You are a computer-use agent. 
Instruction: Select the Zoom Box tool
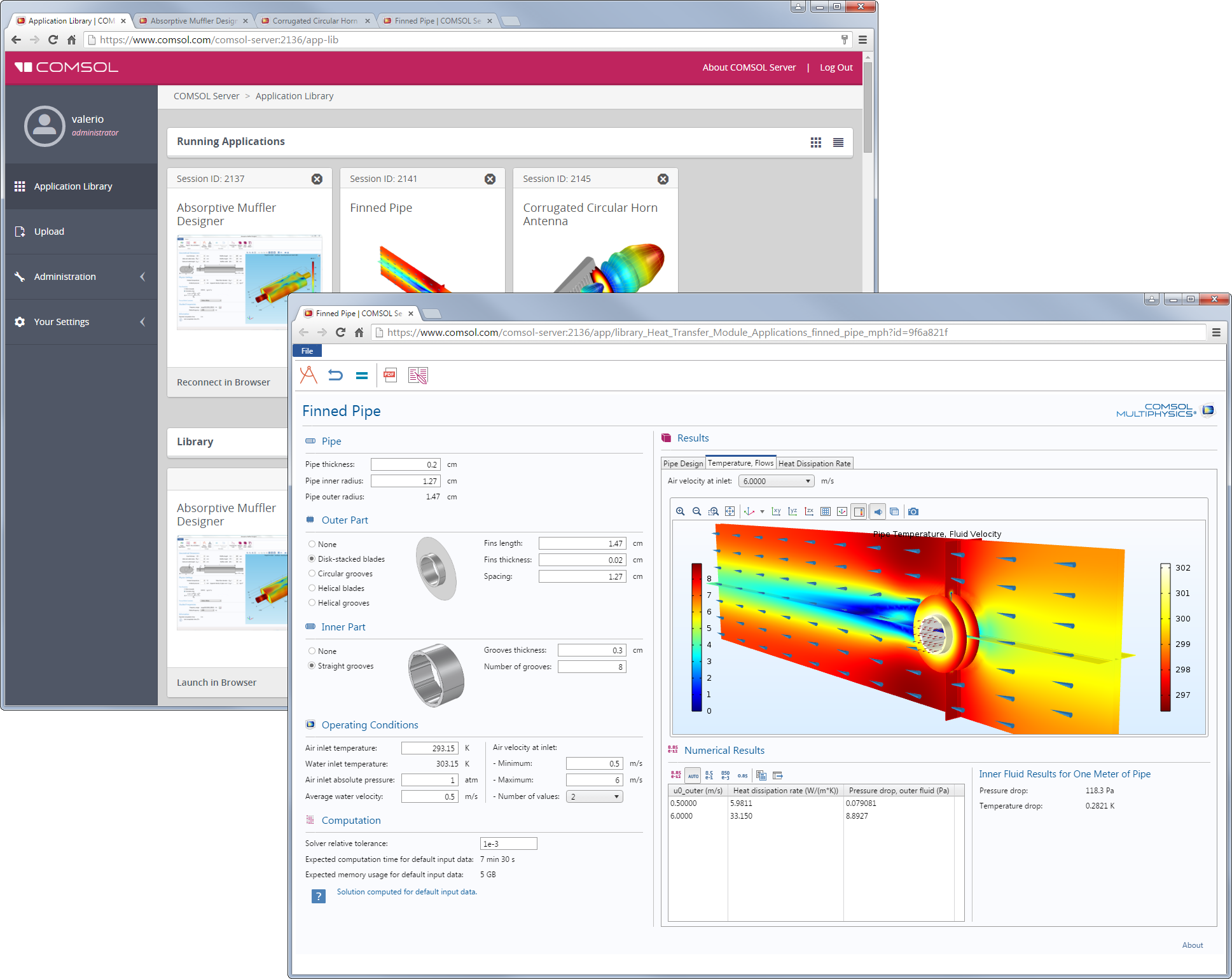coord(713,511)
